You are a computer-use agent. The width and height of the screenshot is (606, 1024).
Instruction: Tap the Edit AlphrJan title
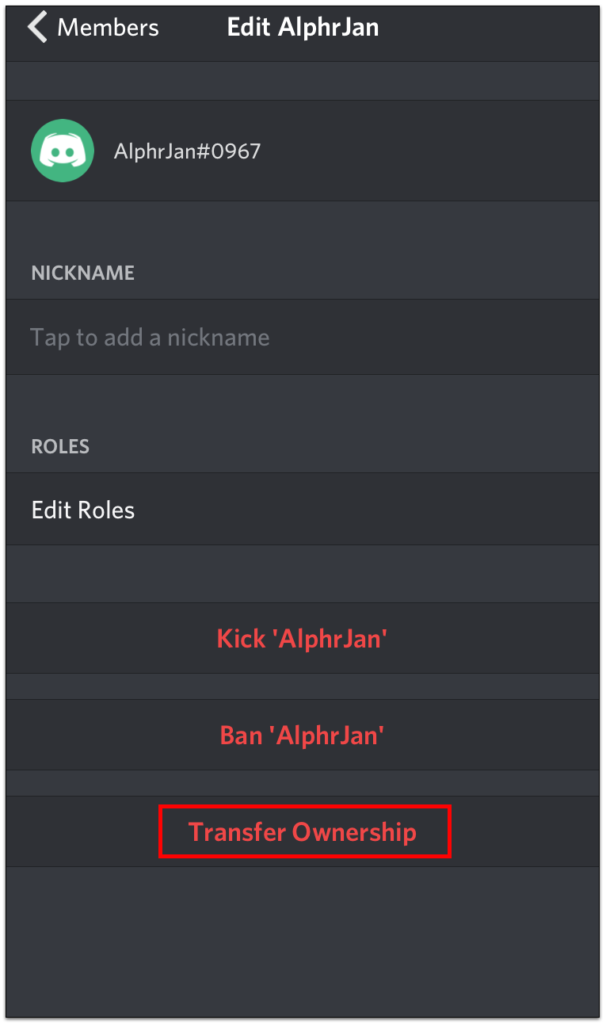point(302,27)
